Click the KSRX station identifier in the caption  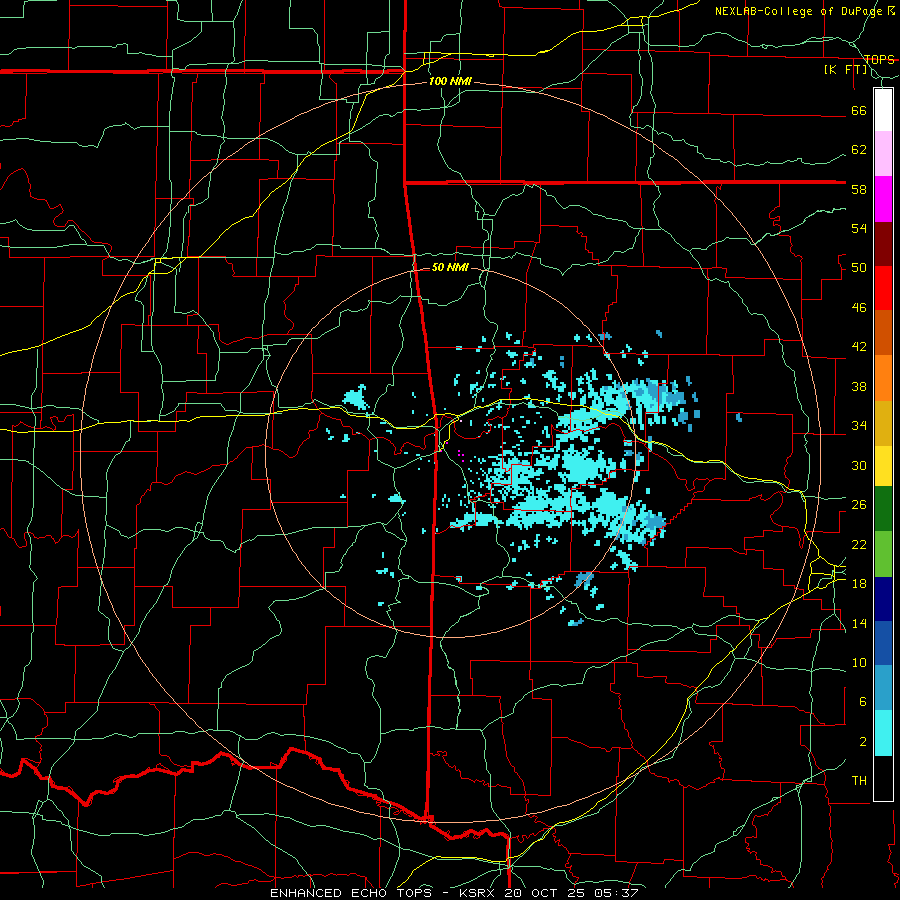click(x=479, y=893)
